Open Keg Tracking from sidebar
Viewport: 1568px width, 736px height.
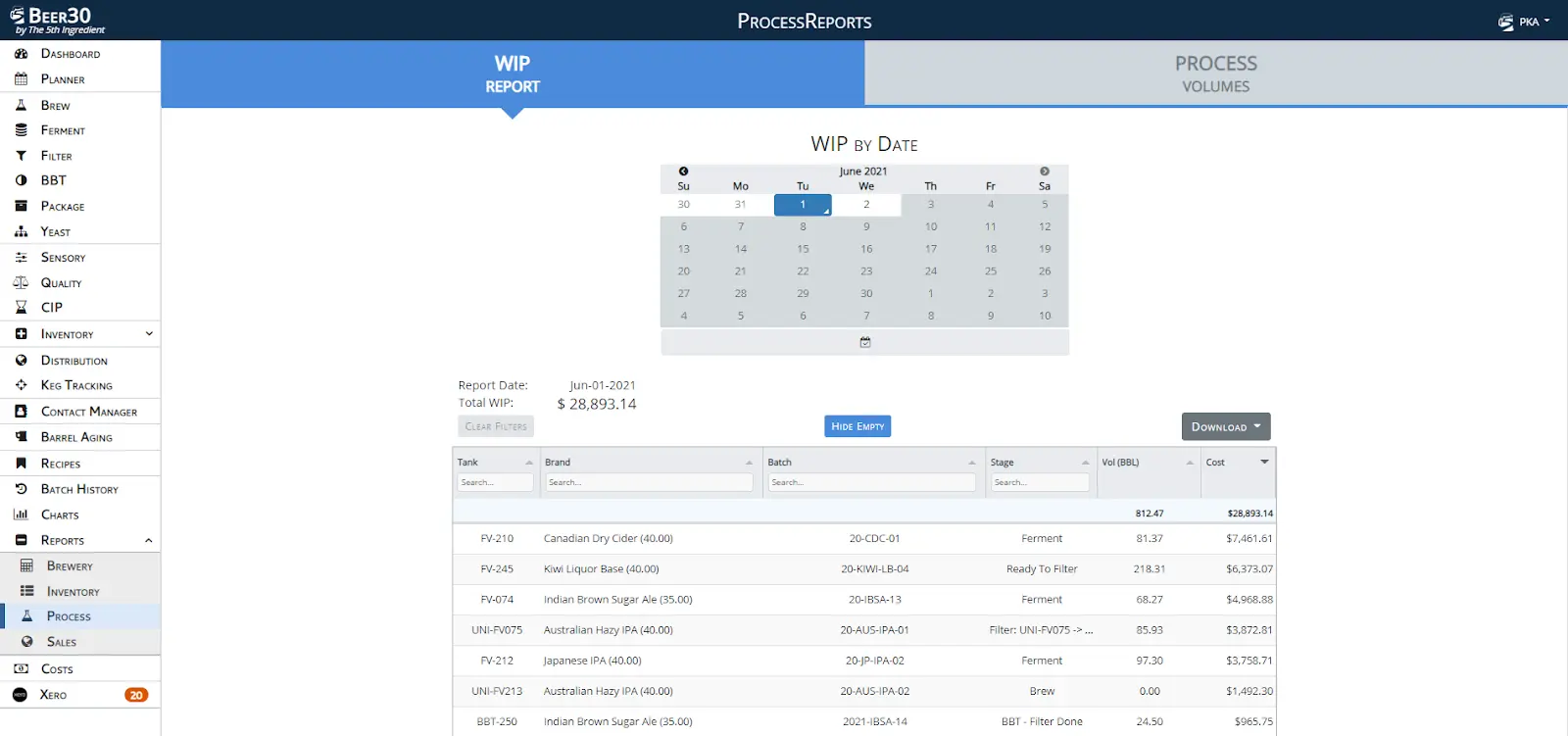pyautogui.click(x=76, y=386)
